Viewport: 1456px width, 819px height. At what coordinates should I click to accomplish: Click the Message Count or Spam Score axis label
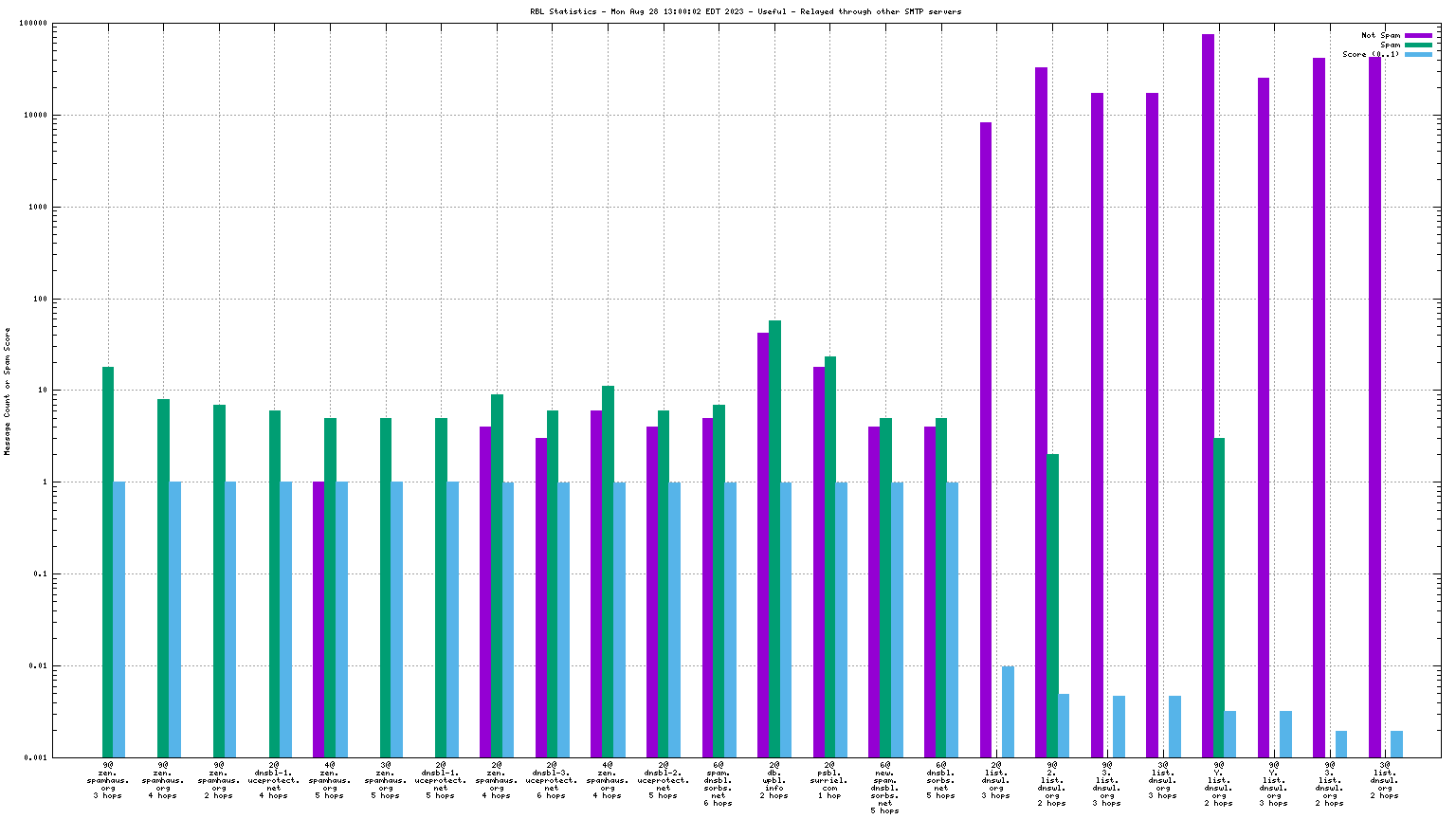[x=8, y=391]
